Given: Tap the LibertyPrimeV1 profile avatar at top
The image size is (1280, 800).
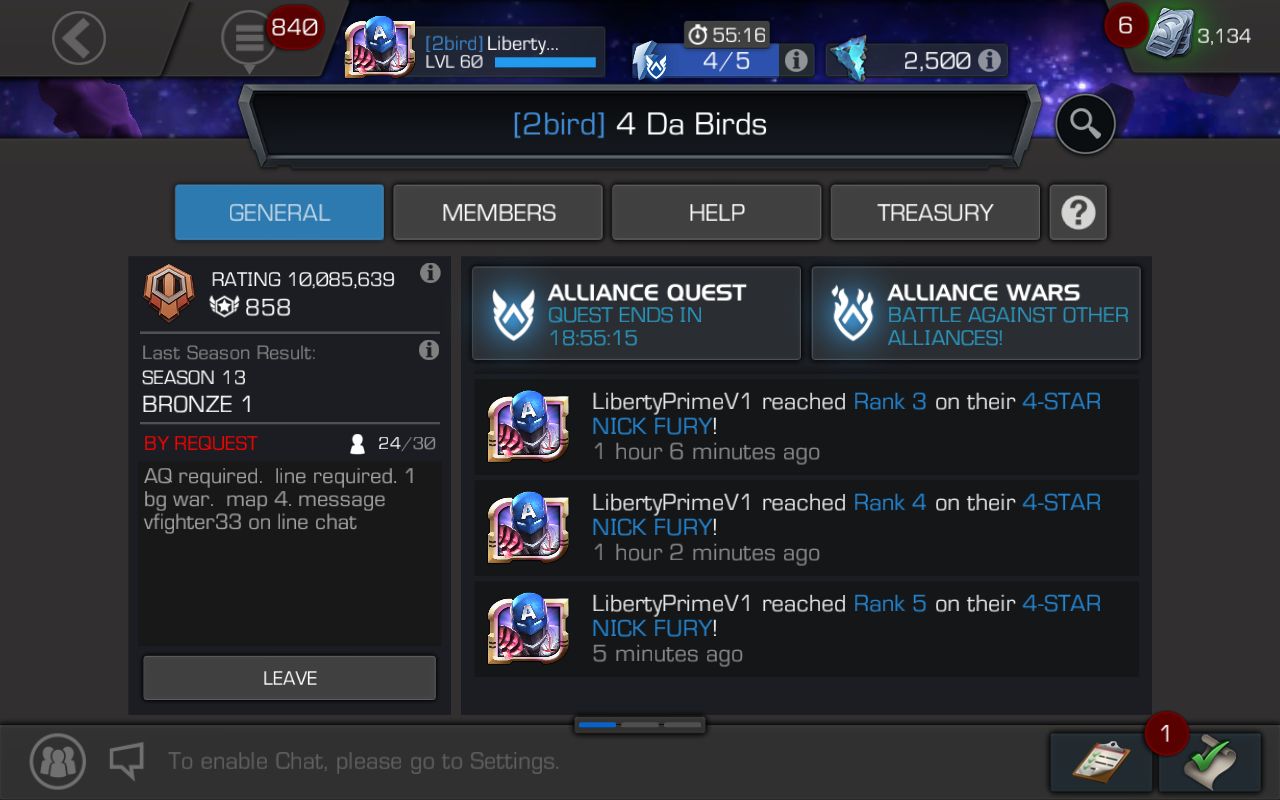Looking at the screenshot, I should pos(379,48).
